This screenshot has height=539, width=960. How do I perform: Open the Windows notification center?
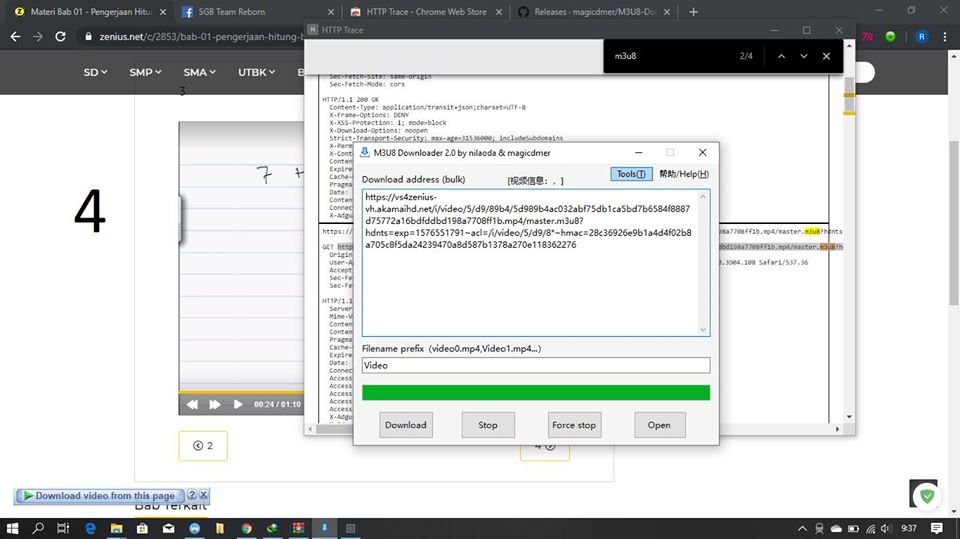click(x=936, y=528)
